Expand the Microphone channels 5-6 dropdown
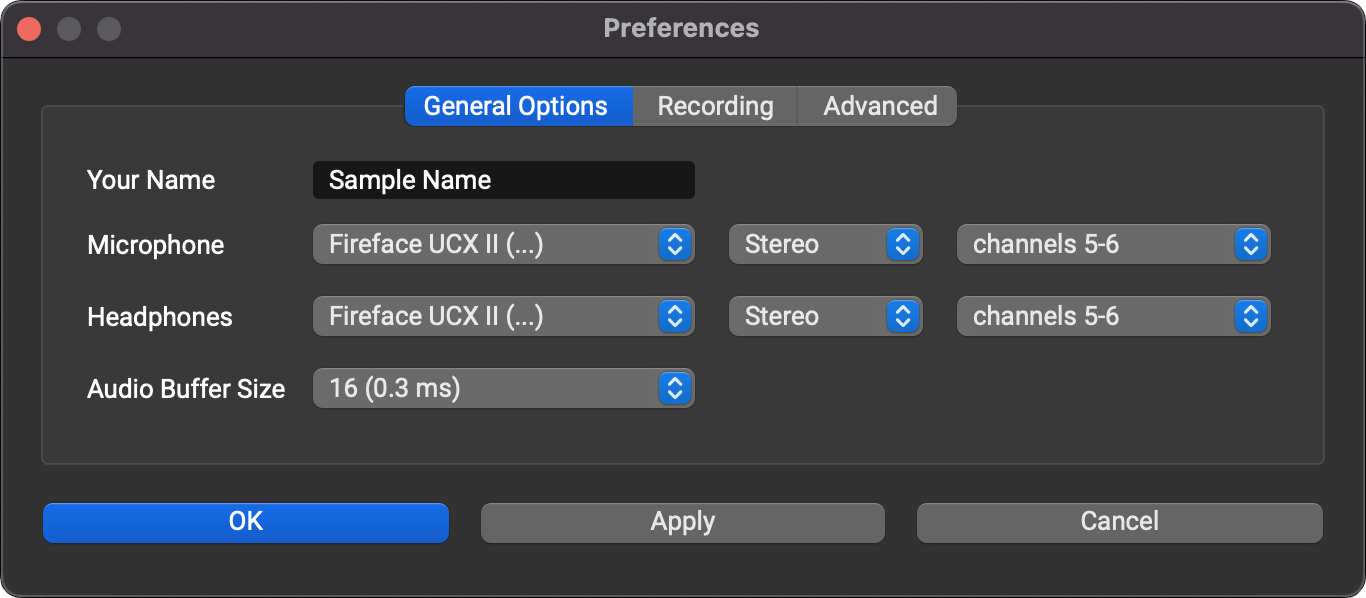1366x598 pixels. click(x=1113, y=244)
